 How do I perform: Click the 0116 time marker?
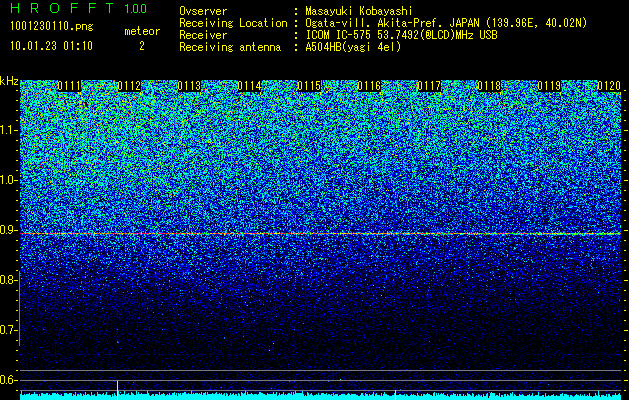click(x=369, y=86)
